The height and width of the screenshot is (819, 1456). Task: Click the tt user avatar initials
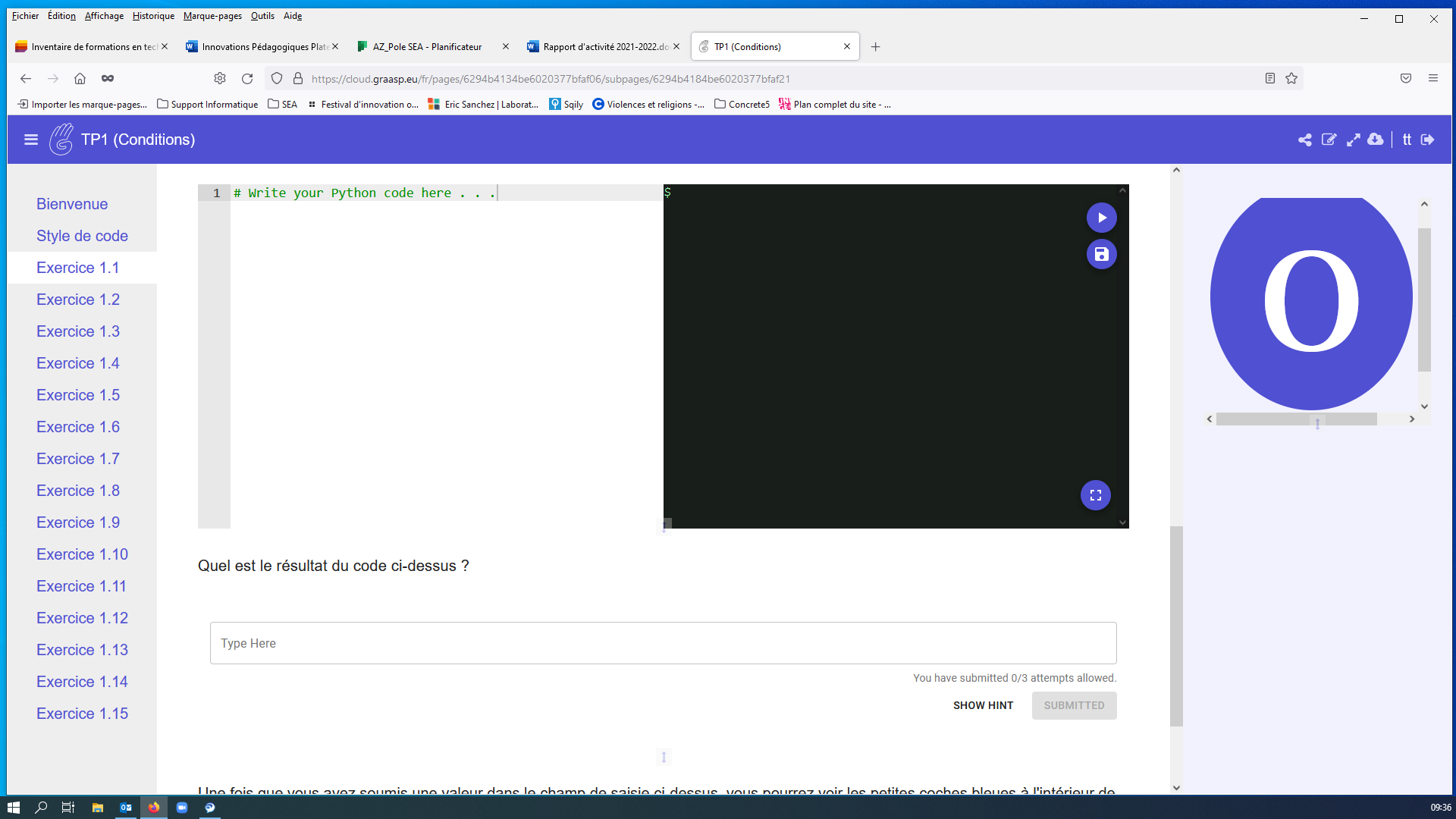pos(1407,140)
